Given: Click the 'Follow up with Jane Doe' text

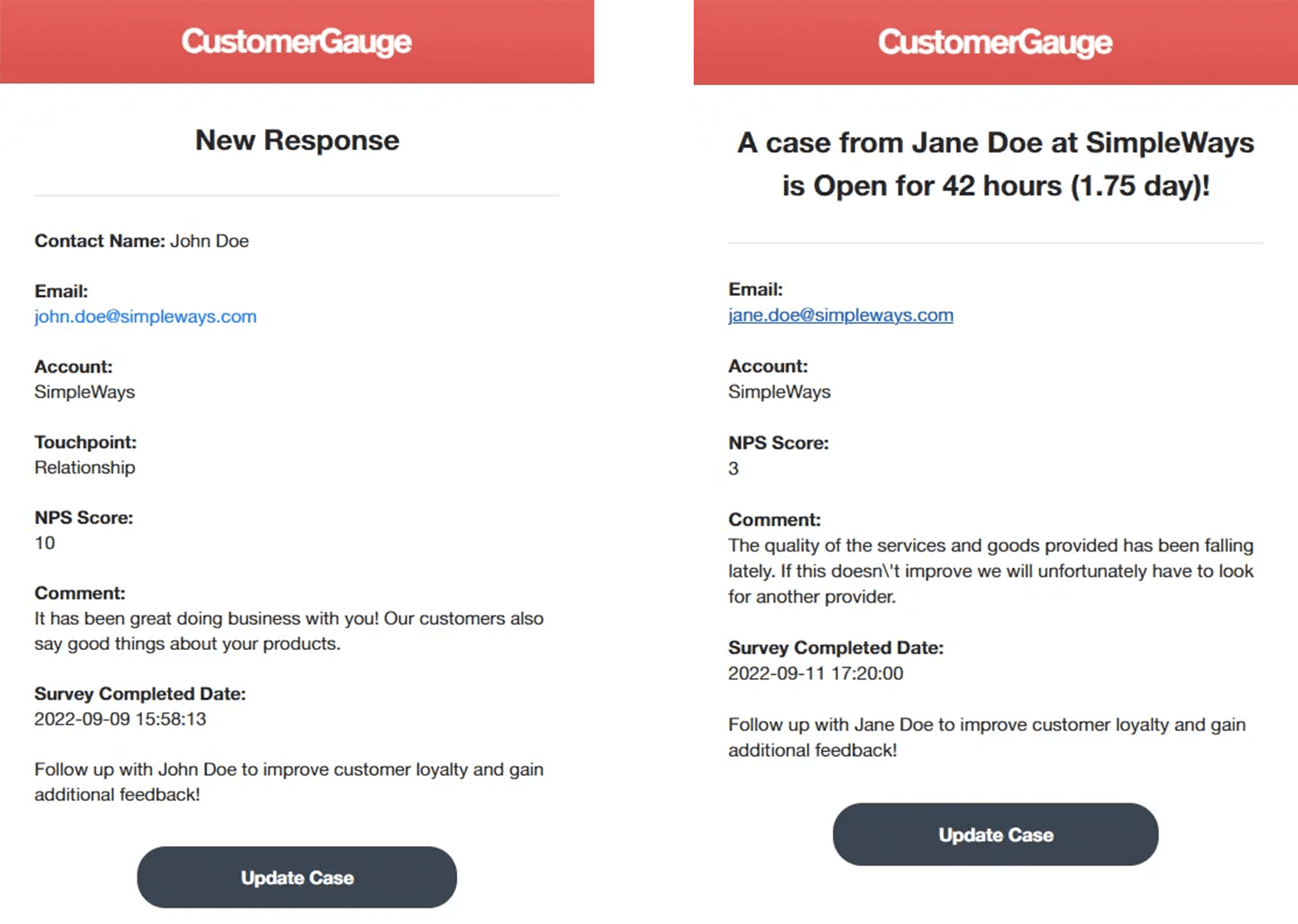Looking at the screenshot, I should pyautogui.click(x=986, y=737).
